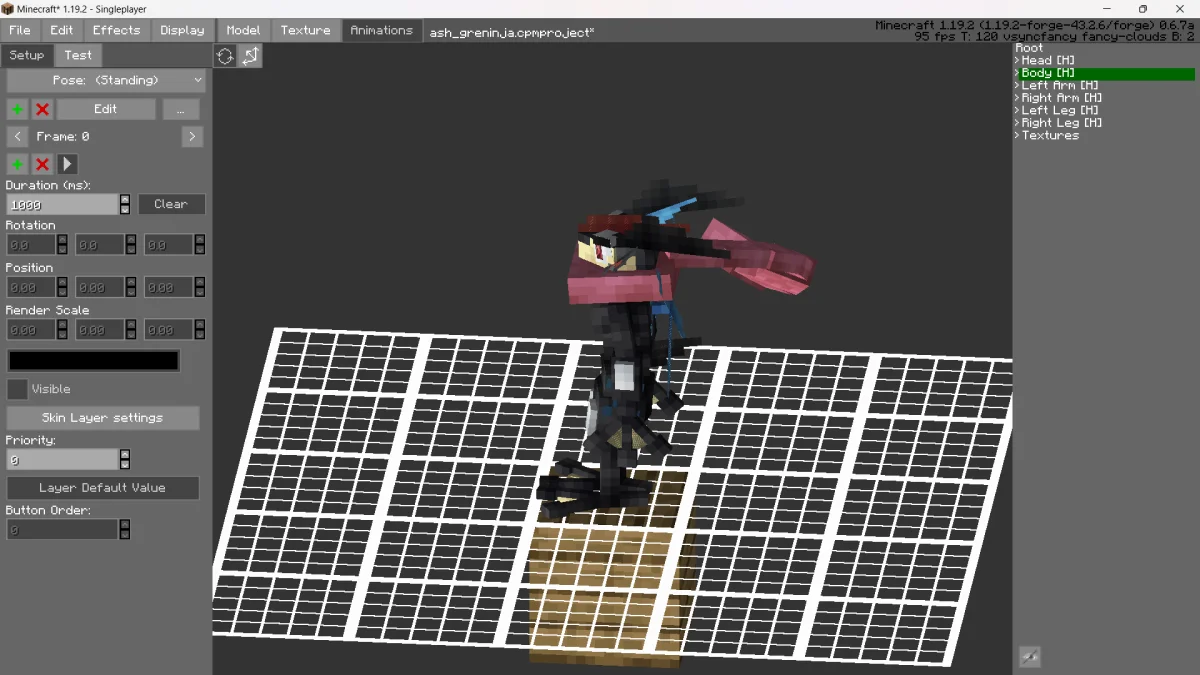1200x675 pixels.
Task: Click the third Render Scale input field
Action: [x=169, y=329]
